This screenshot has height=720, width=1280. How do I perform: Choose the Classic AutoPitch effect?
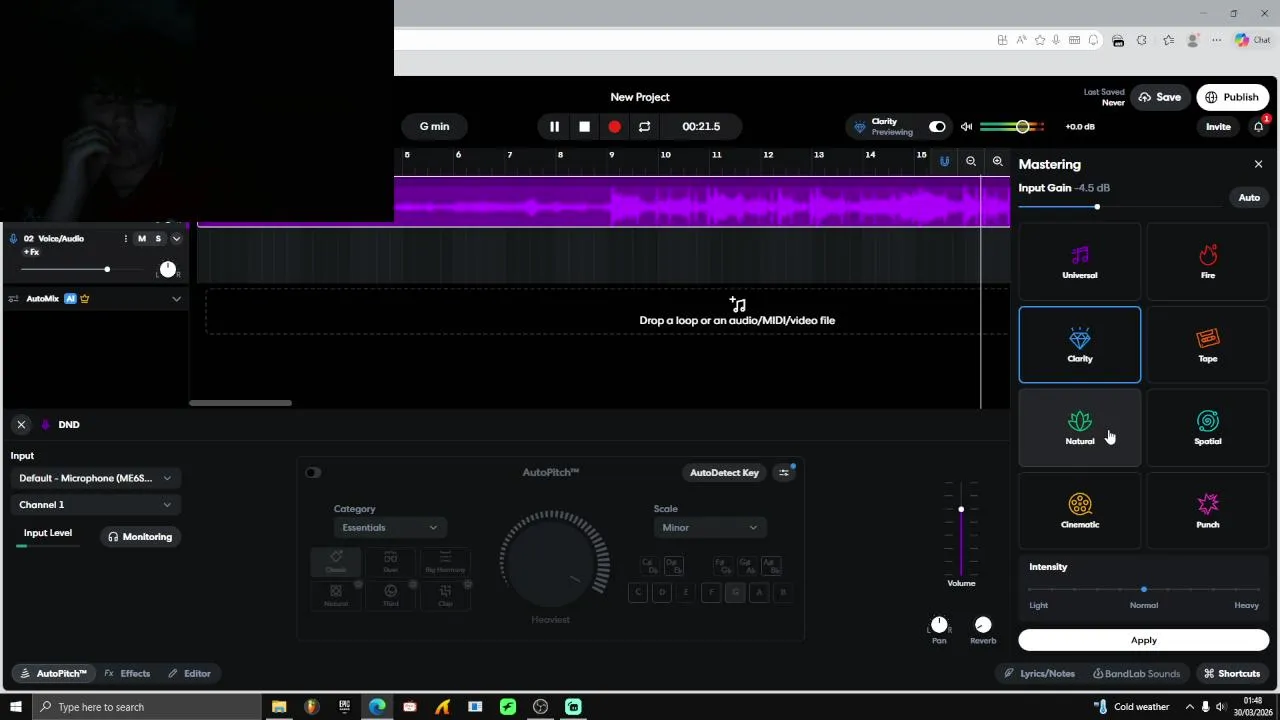point(336,562)
